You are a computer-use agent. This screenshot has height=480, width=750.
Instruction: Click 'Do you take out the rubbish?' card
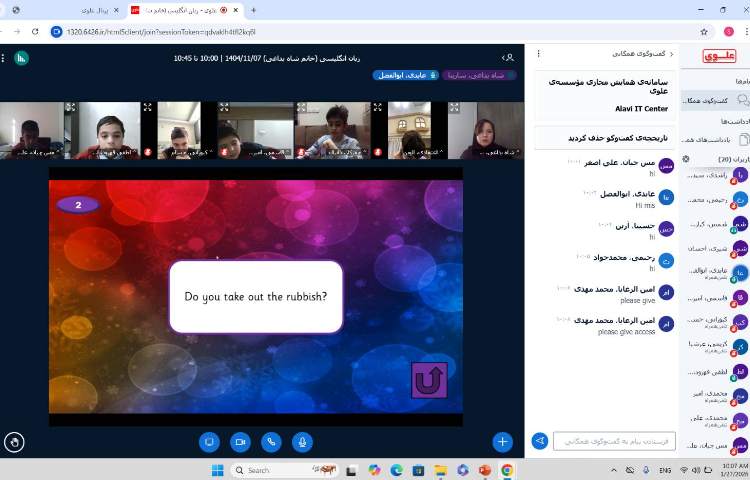(256, 296)
